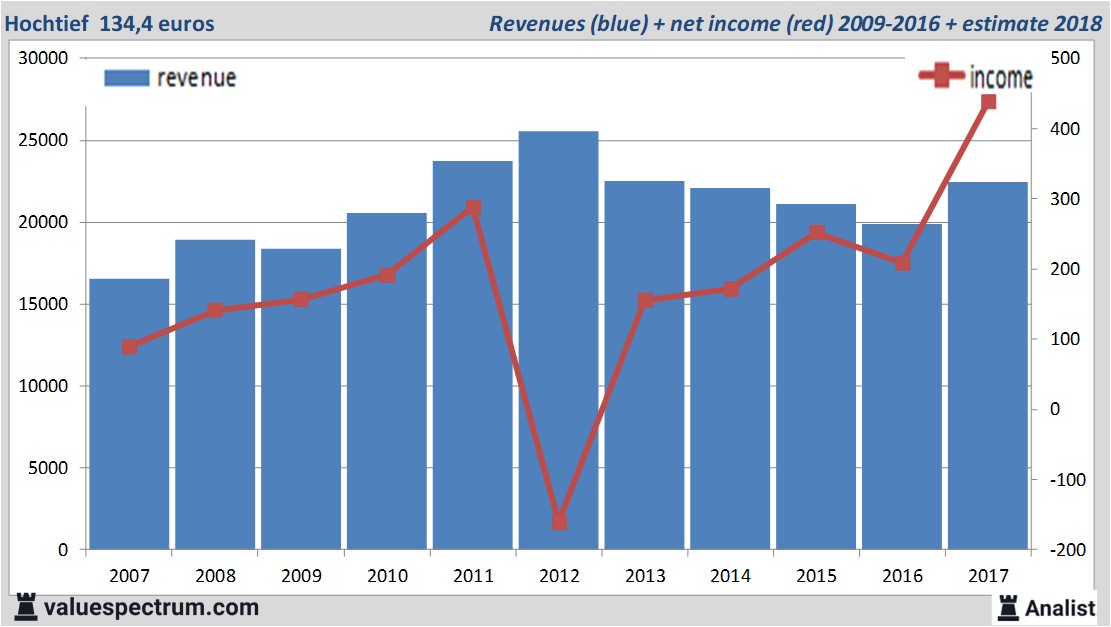Click the 10000 left axis label
1111x627 pixels.
[43, 386]
